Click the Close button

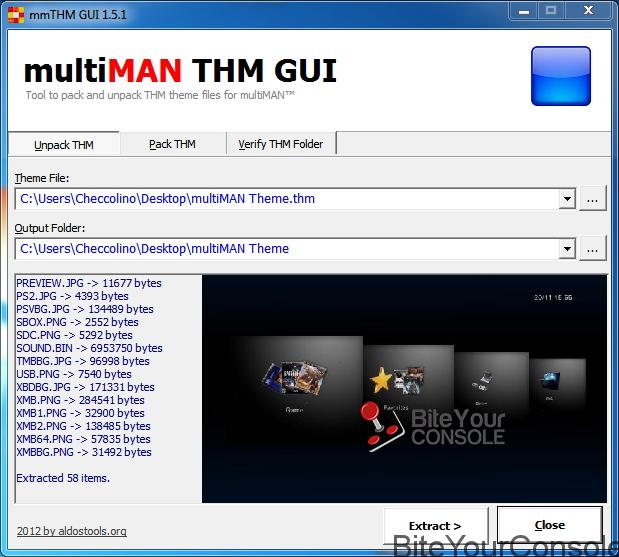point(550,525)
